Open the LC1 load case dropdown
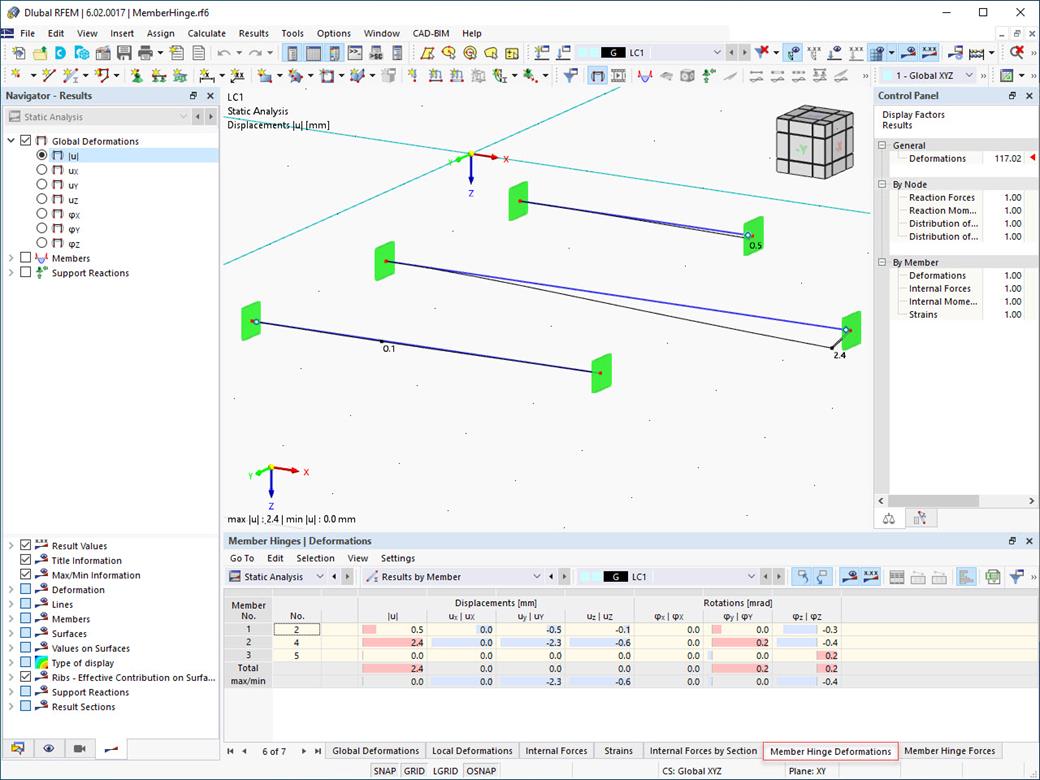The width and height of the screenshot is (1040, 780). point(718,52)
